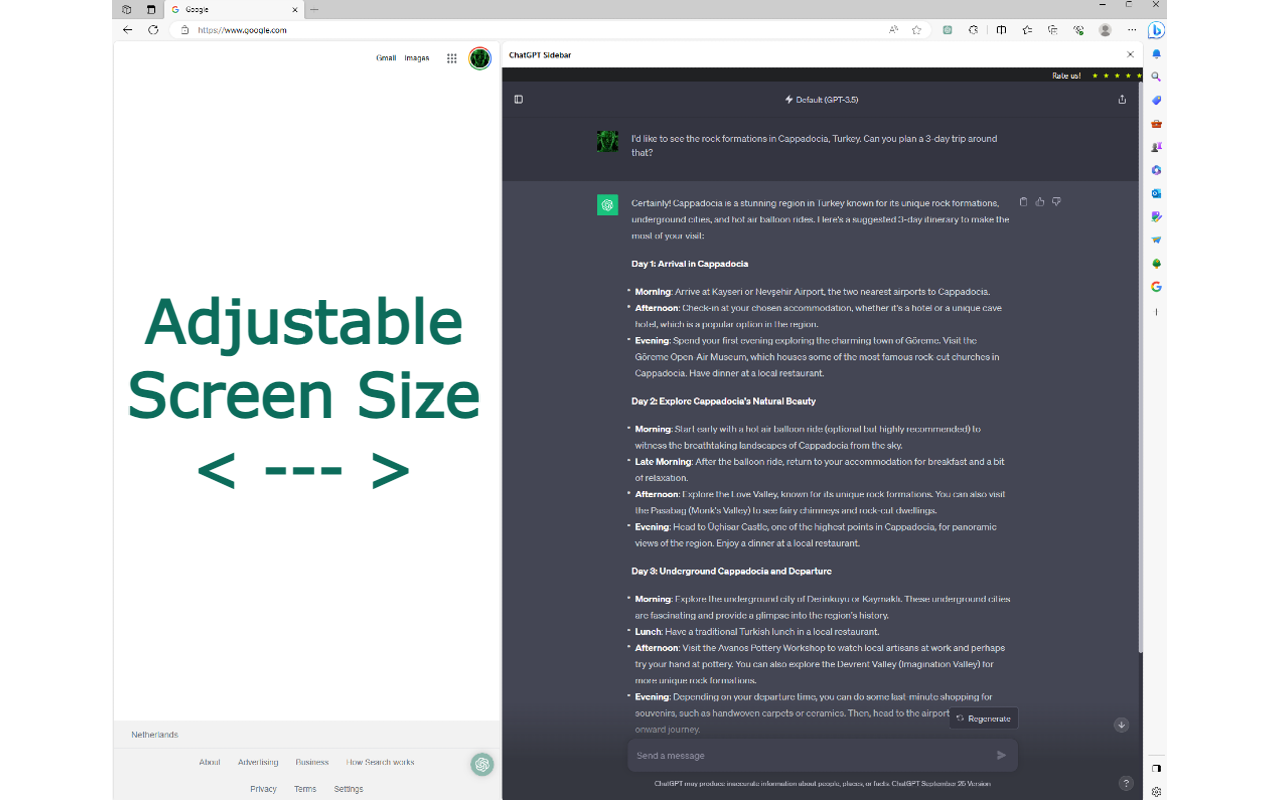Share the ChatGPT conversation
The image size is (1280, 800).
click(1122, 99)
